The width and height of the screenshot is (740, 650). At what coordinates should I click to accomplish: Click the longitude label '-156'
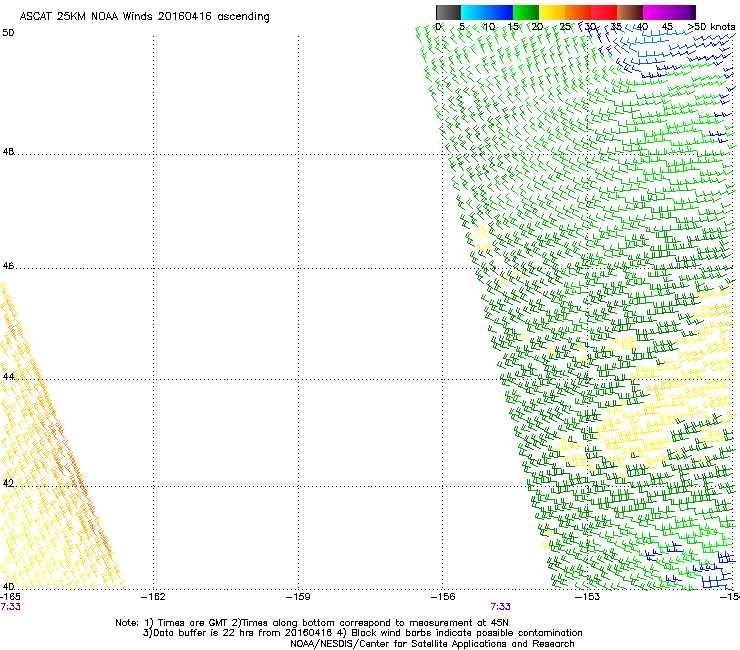tap(443, 597)
